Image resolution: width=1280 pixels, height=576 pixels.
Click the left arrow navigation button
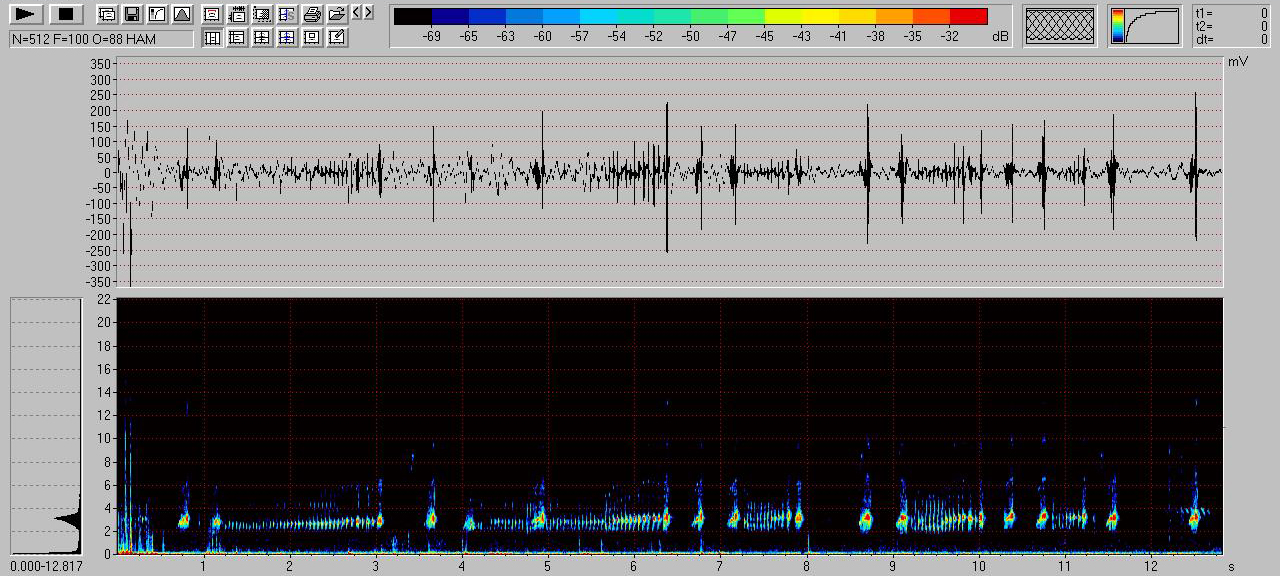[x=357, y=12]
